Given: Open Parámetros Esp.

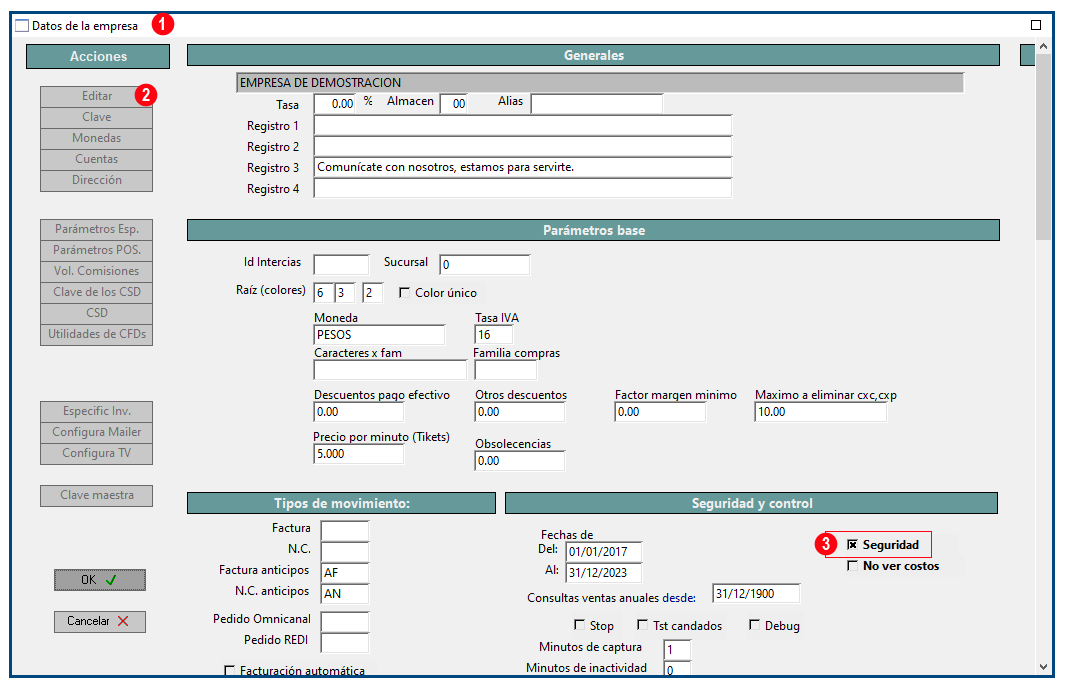Looking at the screenshot, I should click(96, 229).
